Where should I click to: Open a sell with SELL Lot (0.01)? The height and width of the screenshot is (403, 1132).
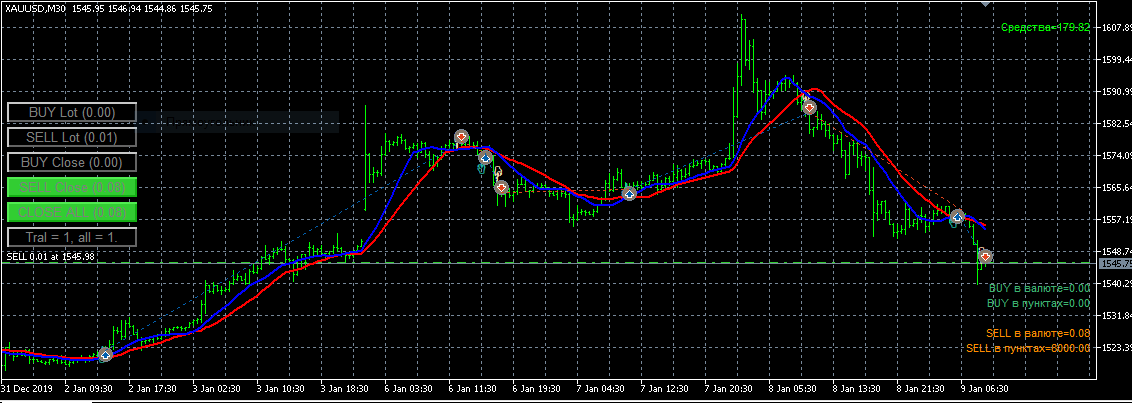point(72,137)
